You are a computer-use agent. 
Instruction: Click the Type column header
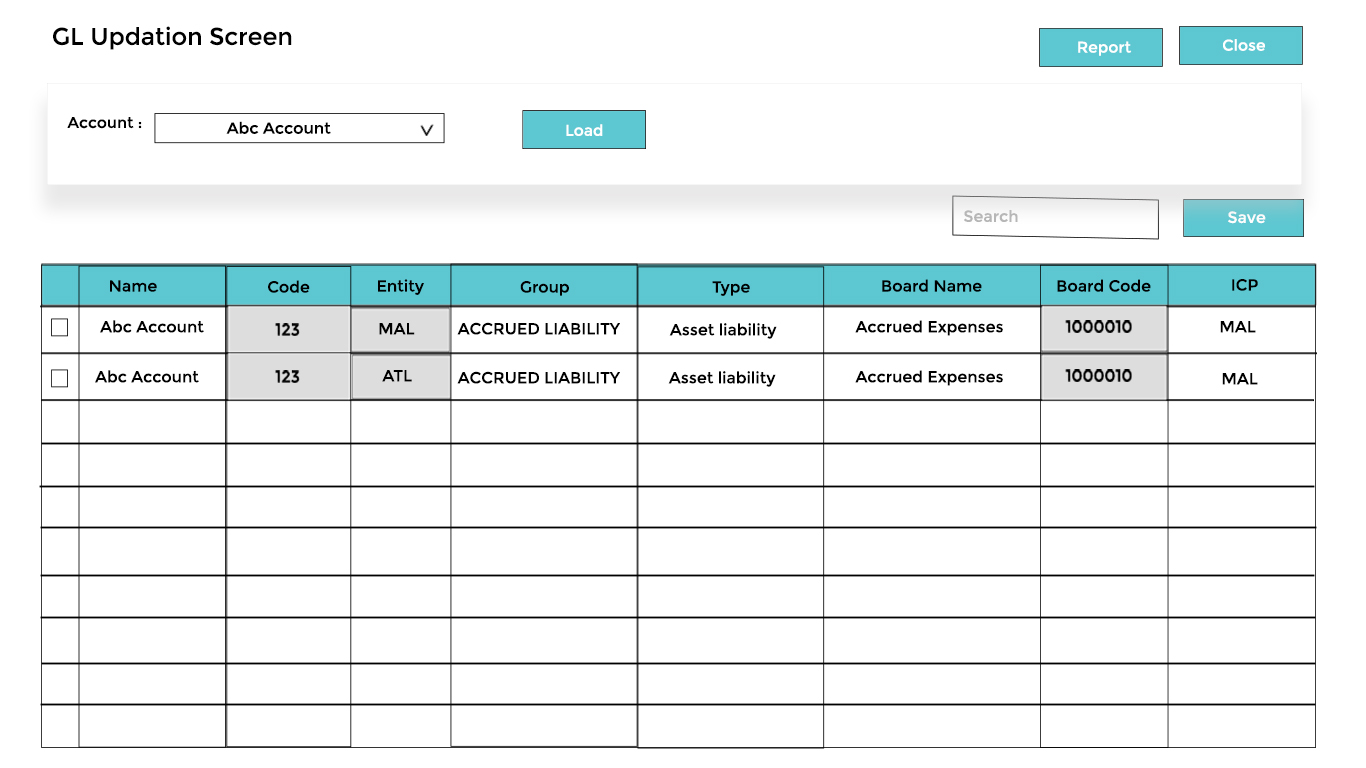click(730, 287)
